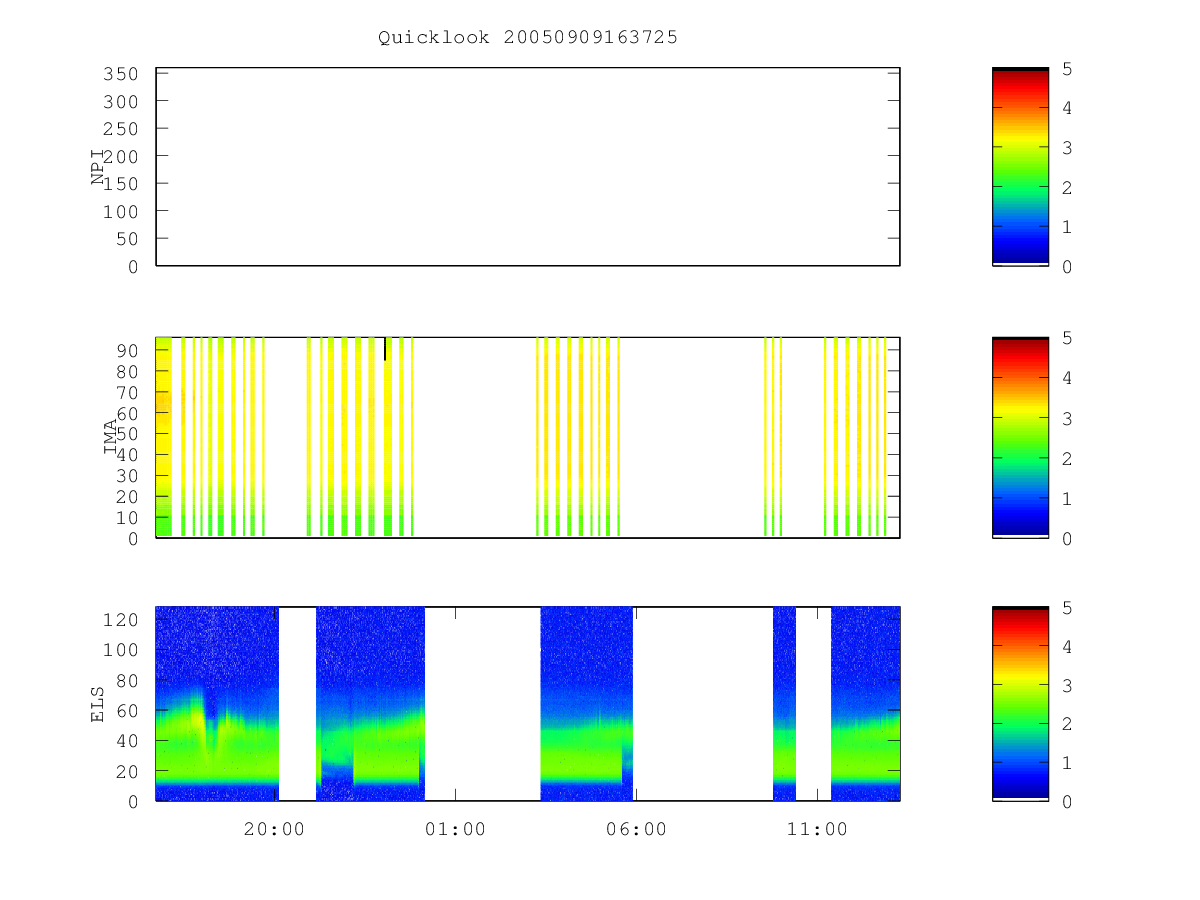Click the NPI panel color bar

tap(1020, 167)
